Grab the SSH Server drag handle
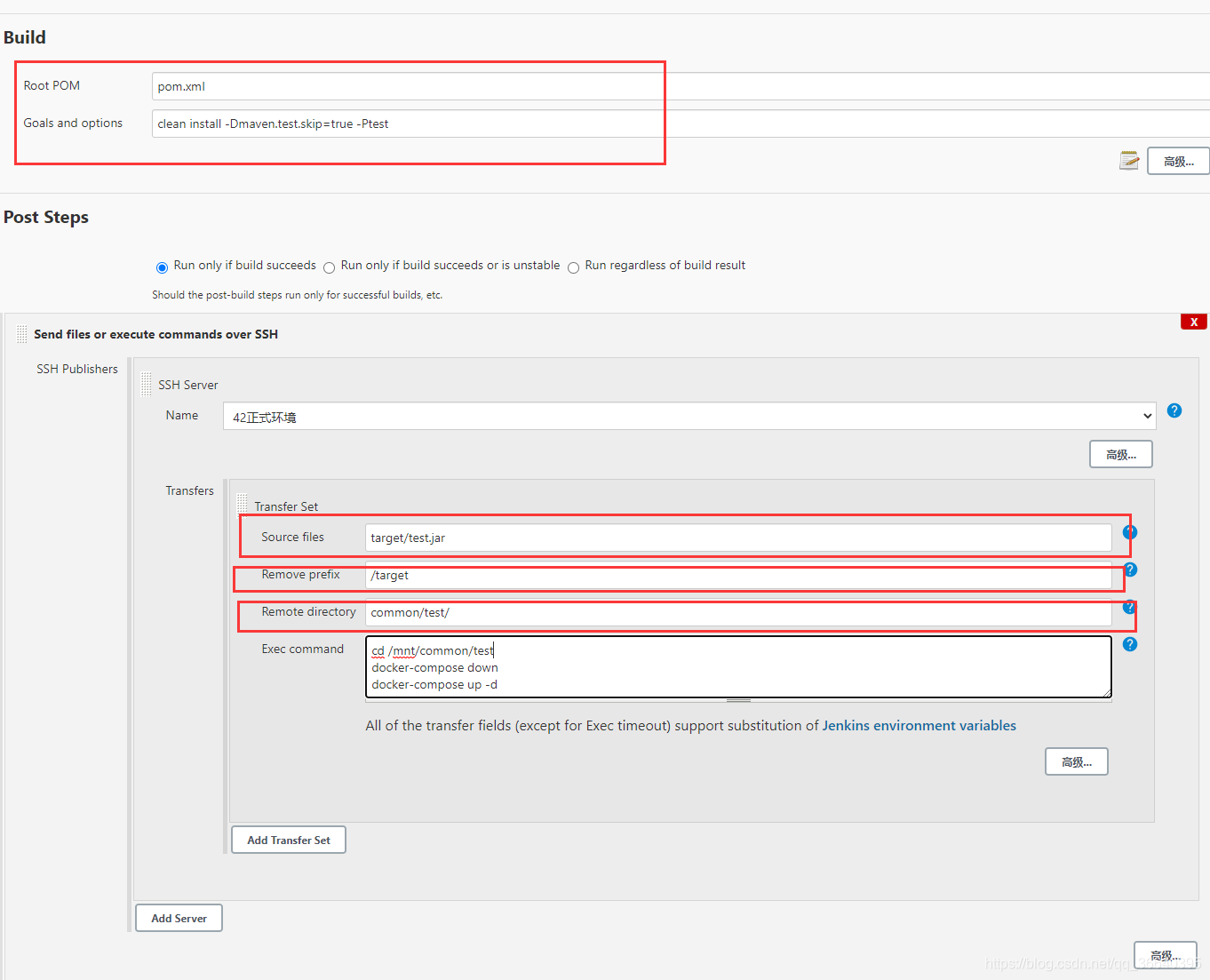The width and height of the screenshot is (1210, 980). coord(147,385)
